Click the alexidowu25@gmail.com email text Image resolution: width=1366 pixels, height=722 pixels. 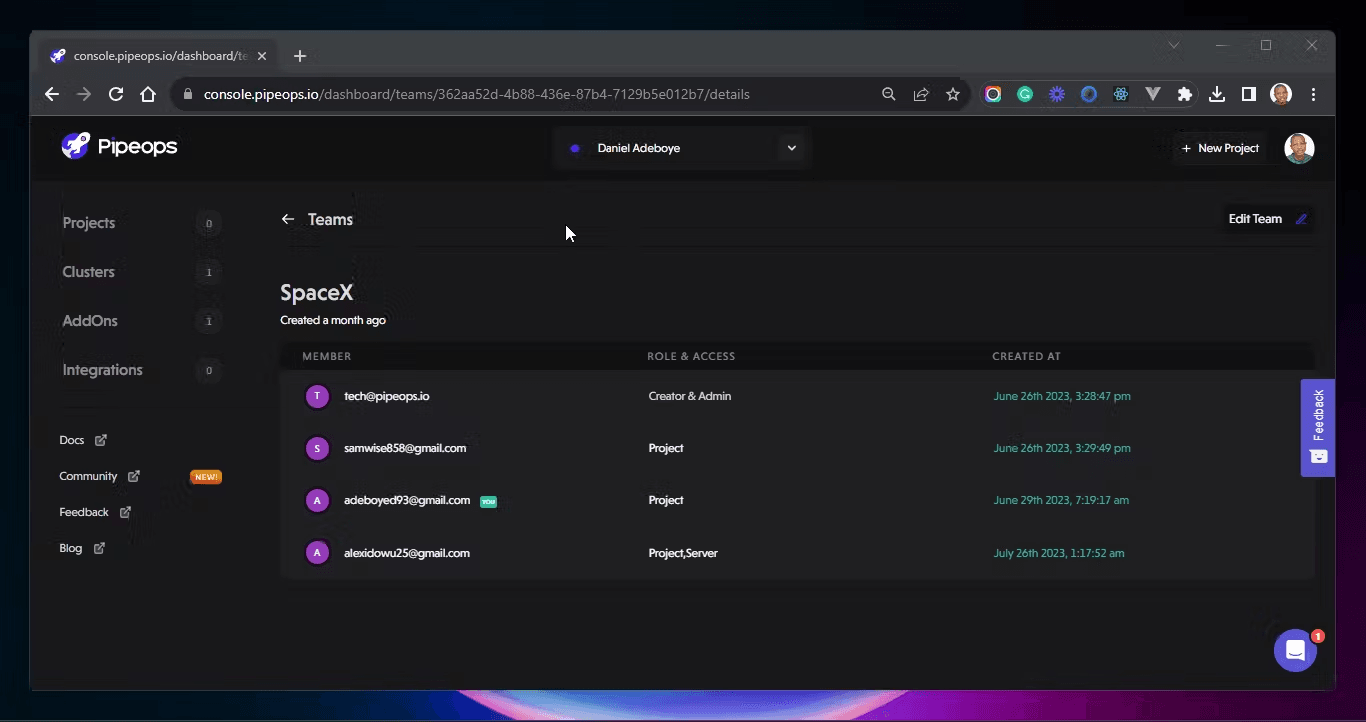click(407, 553)
